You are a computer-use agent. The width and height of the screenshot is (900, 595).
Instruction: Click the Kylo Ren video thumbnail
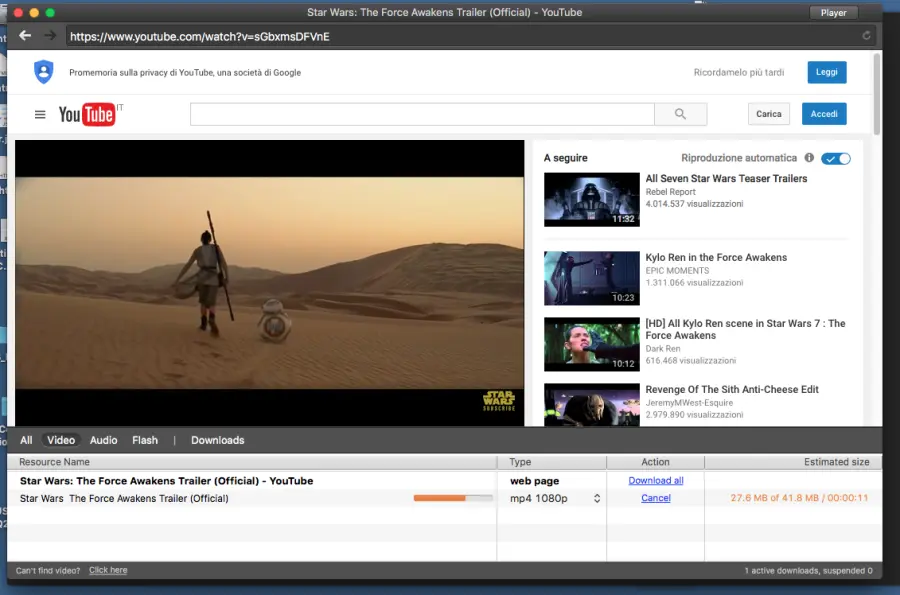click(591, 278)
